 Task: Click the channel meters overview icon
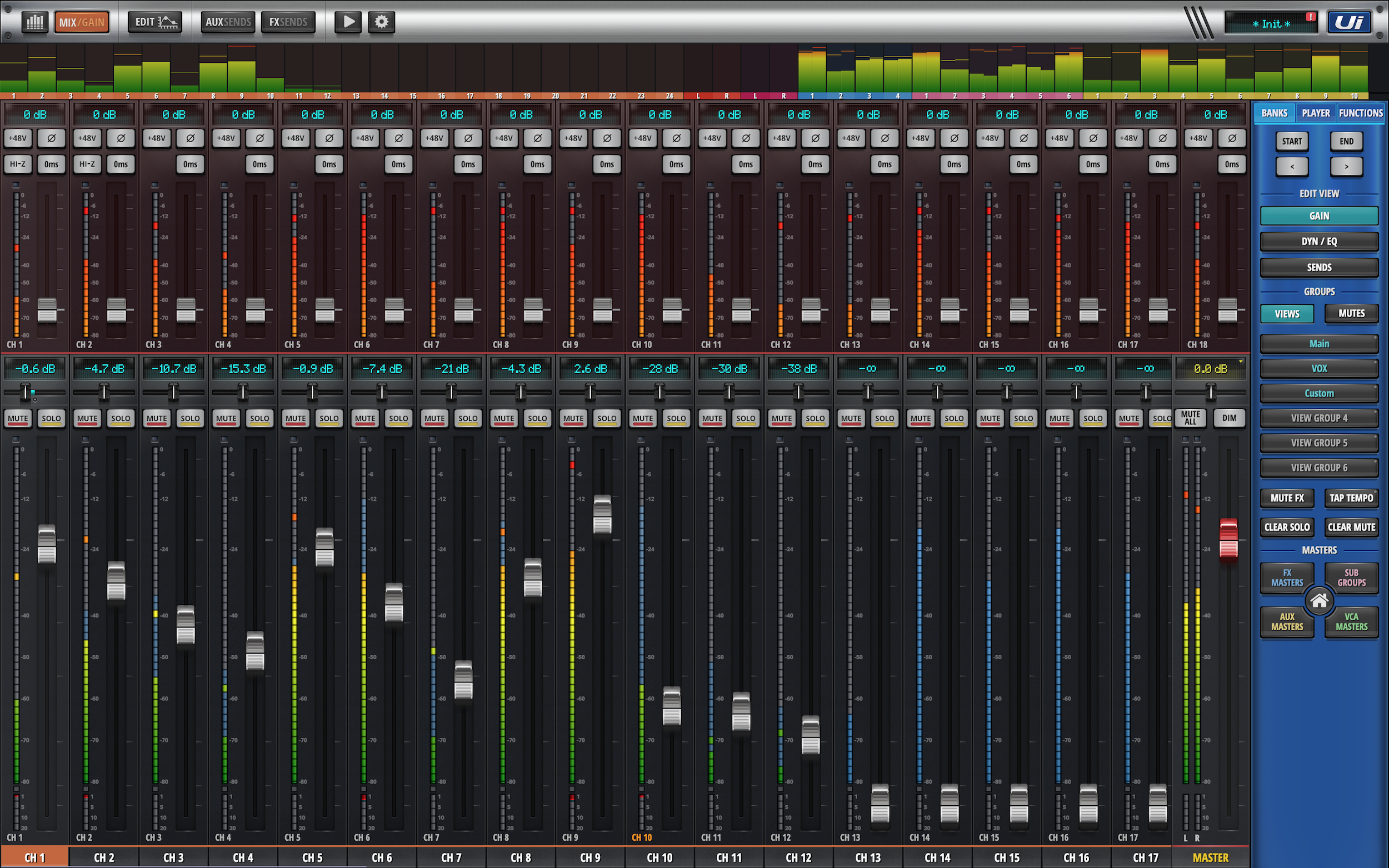coord(34,22)
